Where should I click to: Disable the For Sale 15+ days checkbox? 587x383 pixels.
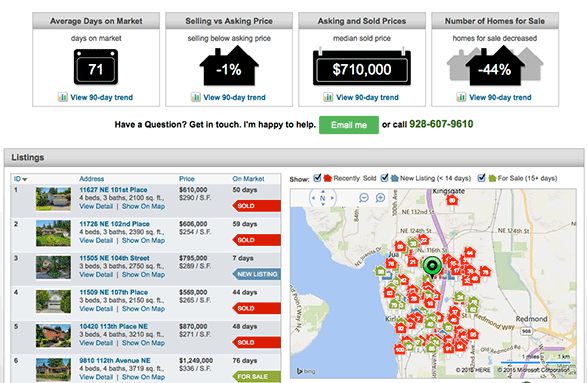(481, 178)
